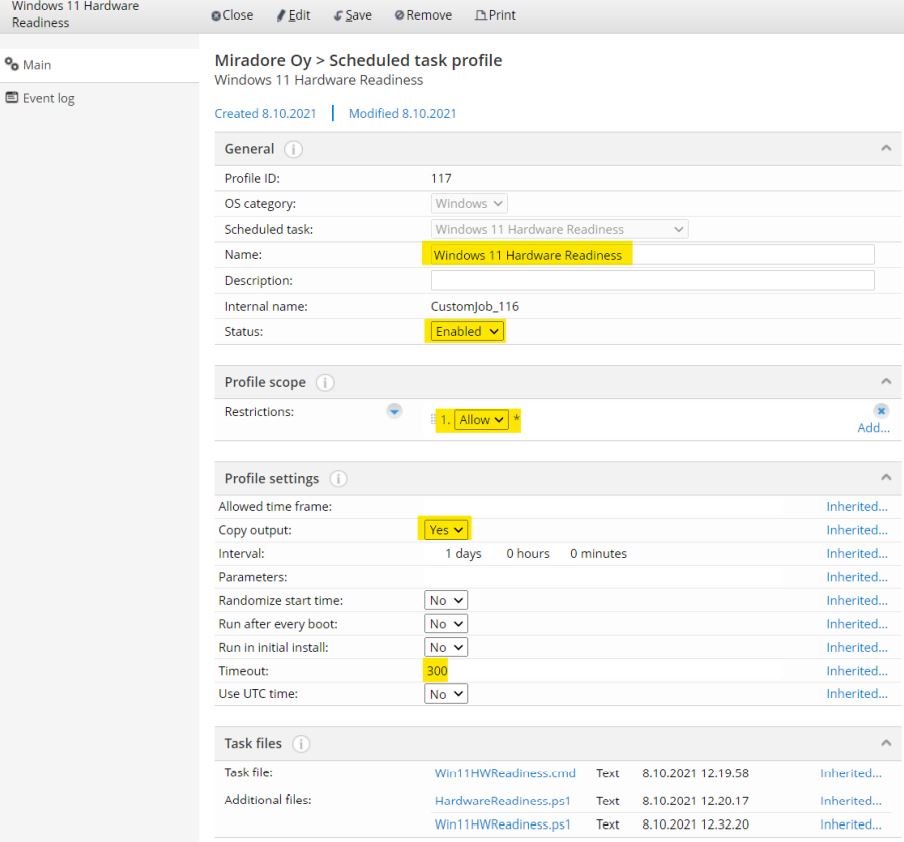Collapse the Task files section
This screenshot has height=842, width=904.
[x=886, y=743]
